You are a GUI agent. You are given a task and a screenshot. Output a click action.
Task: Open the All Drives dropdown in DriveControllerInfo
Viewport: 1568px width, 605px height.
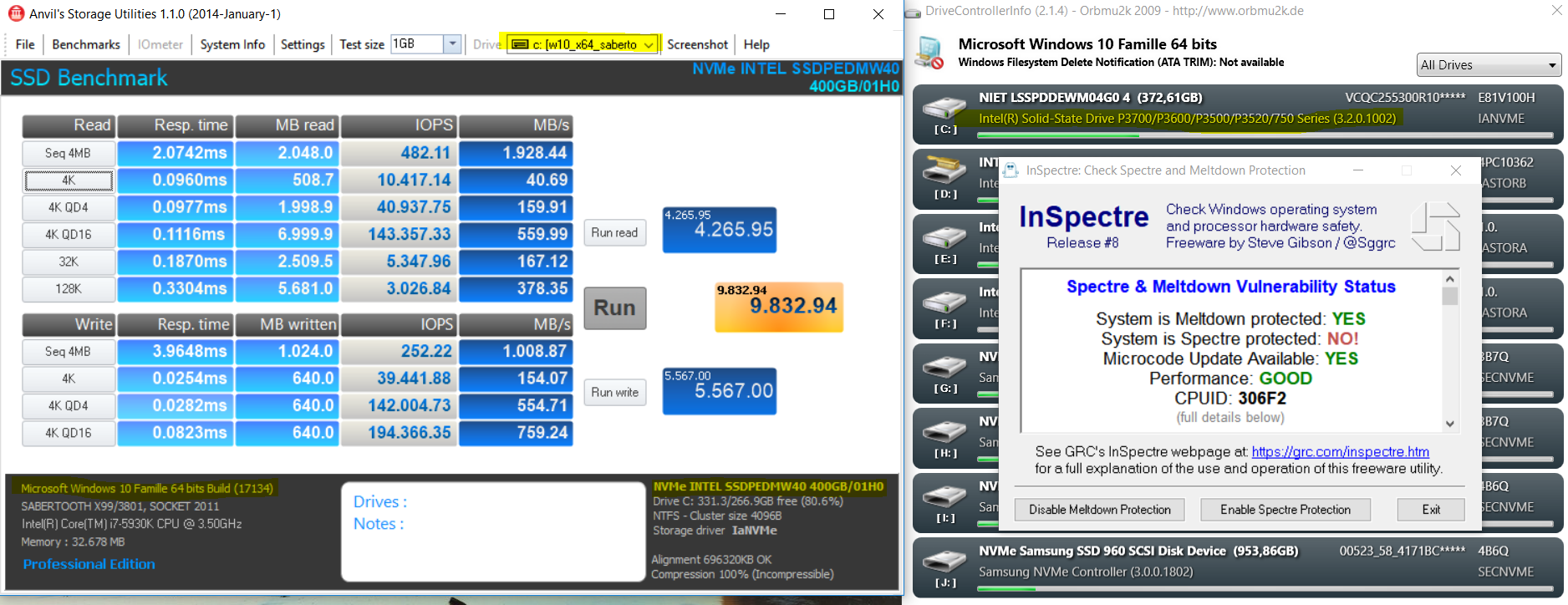coord(1489,65)
